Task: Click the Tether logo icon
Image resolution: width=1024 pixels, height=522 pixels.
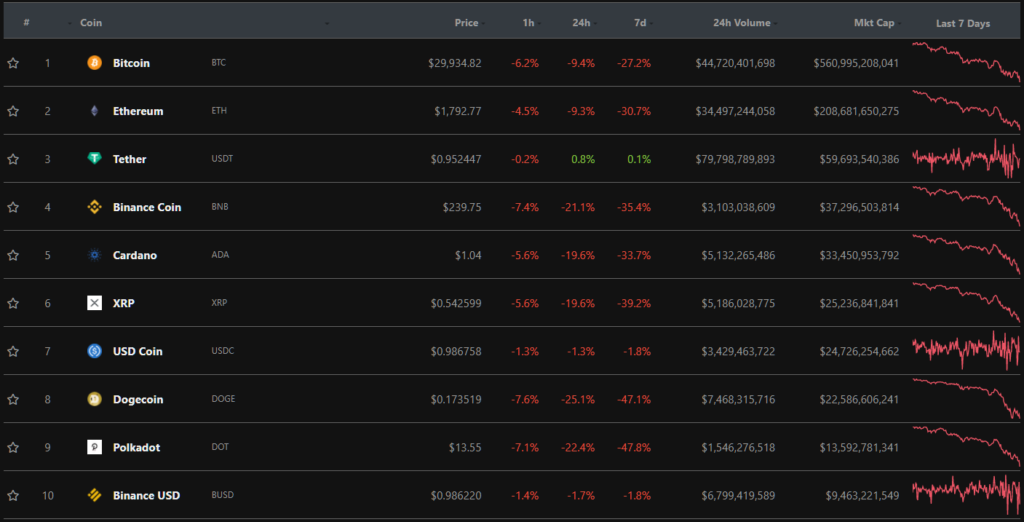Action: 95,159
